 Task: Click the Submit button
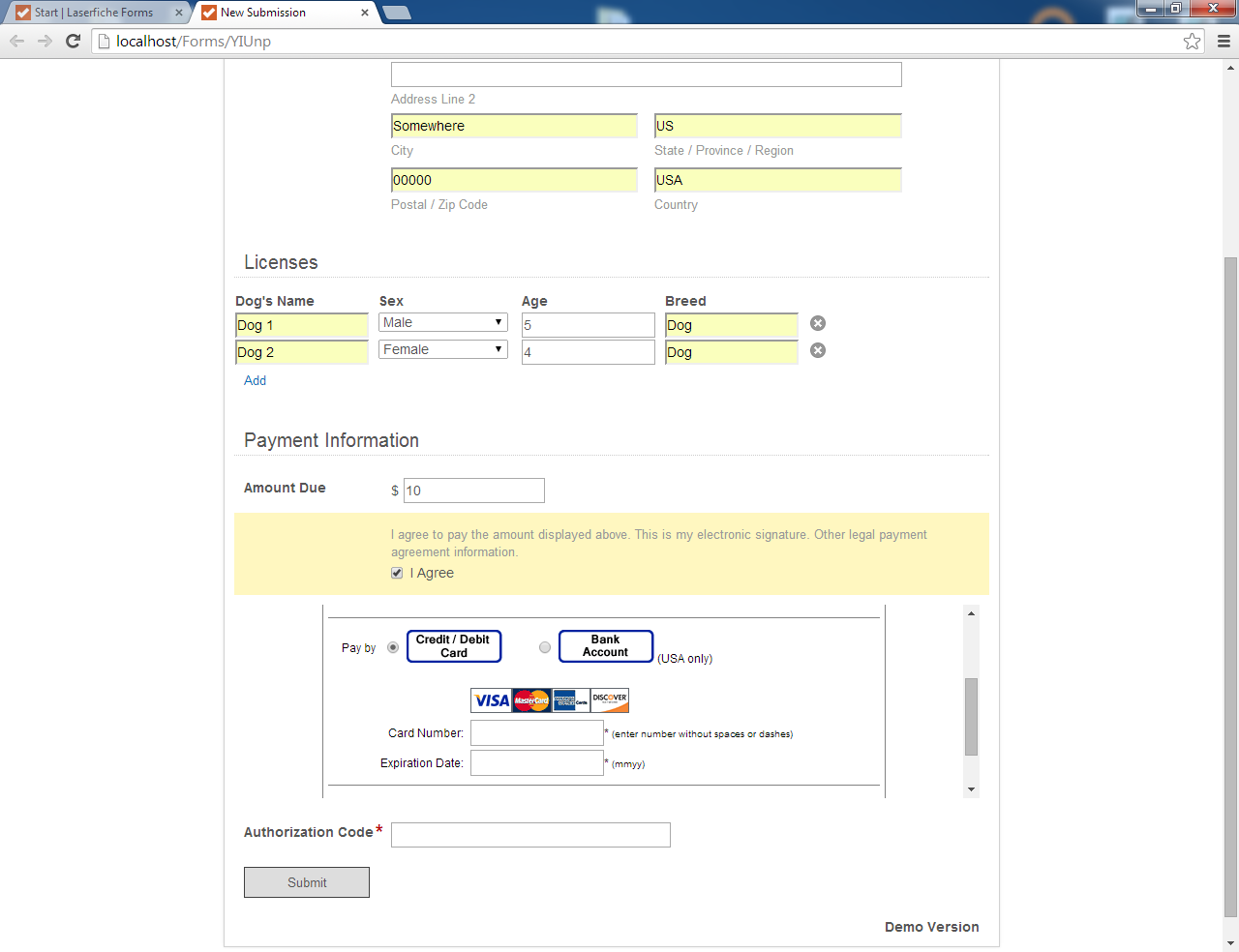point(307,882)
